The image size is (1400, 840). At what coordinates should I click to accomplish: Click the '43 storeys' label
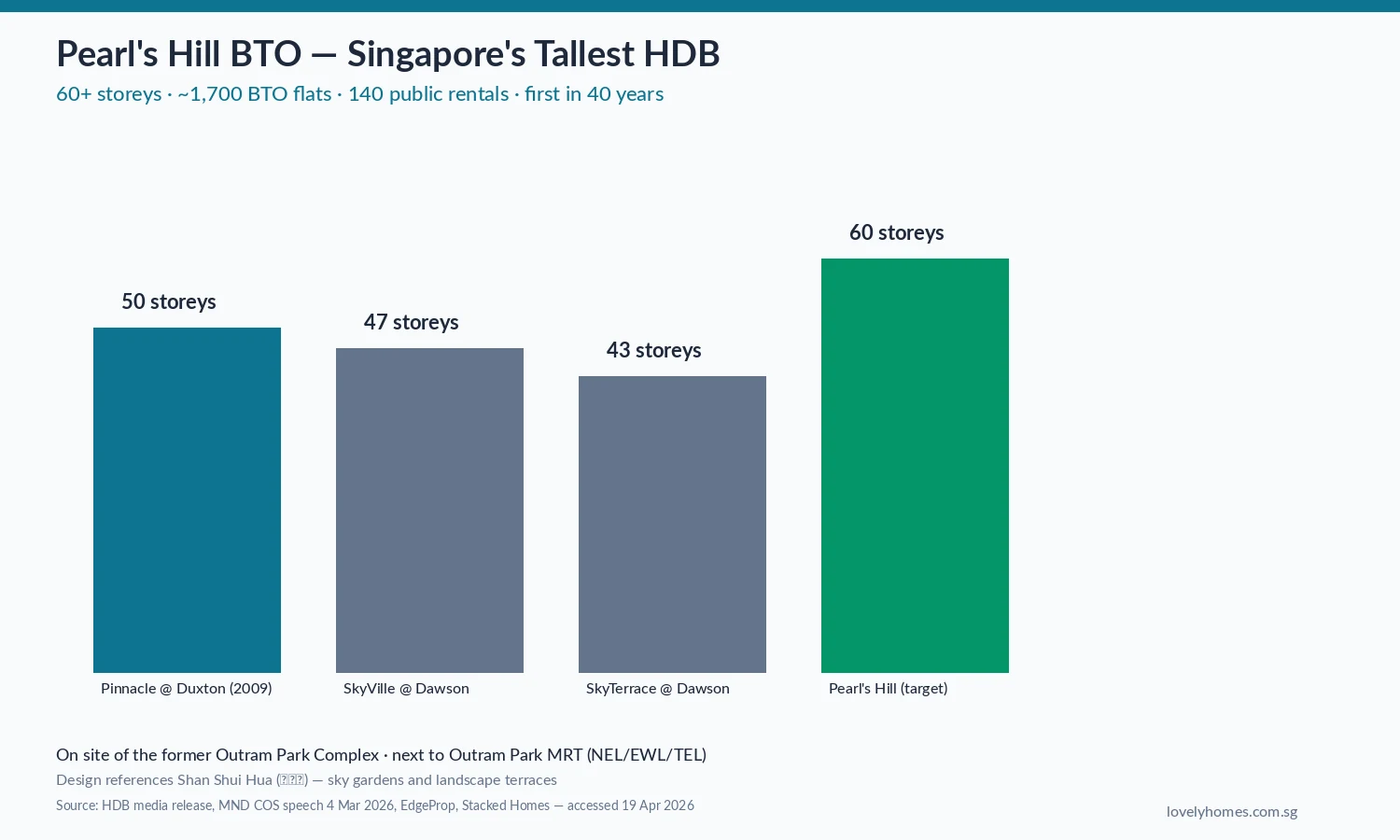(654, 350)
